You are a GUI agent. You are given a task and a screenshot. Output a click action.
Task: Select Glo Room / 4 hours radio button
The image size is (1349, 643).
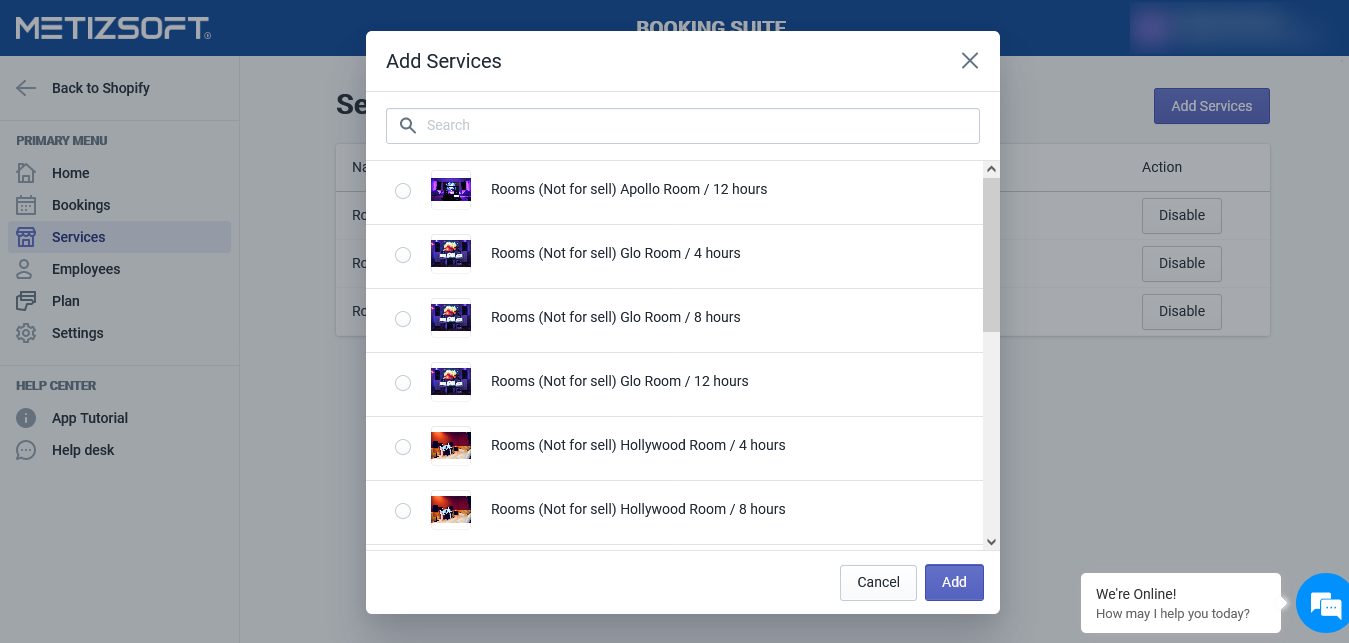(x=403, y=255)
